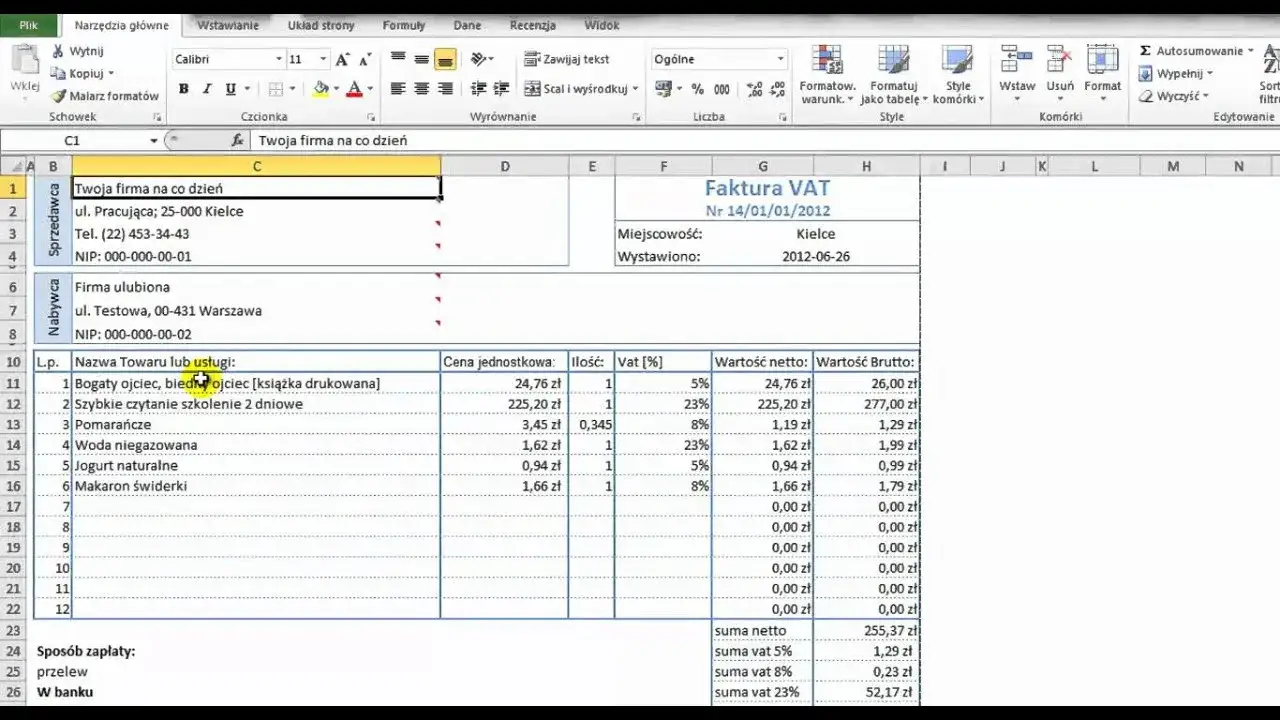Apply the red font color button

[x=355, y=89]
